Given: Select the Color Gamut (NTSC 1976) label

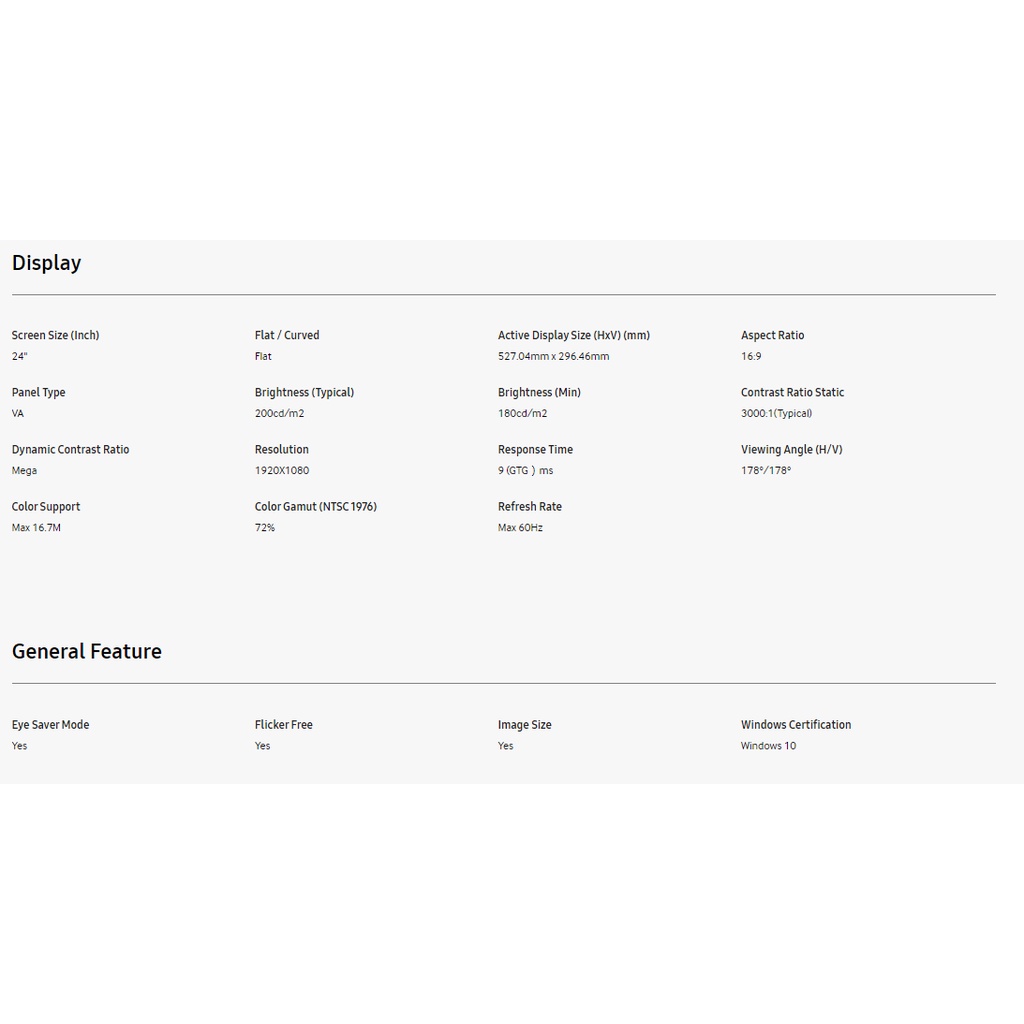Looking at the screenshot, I should (x=316, y=506).
